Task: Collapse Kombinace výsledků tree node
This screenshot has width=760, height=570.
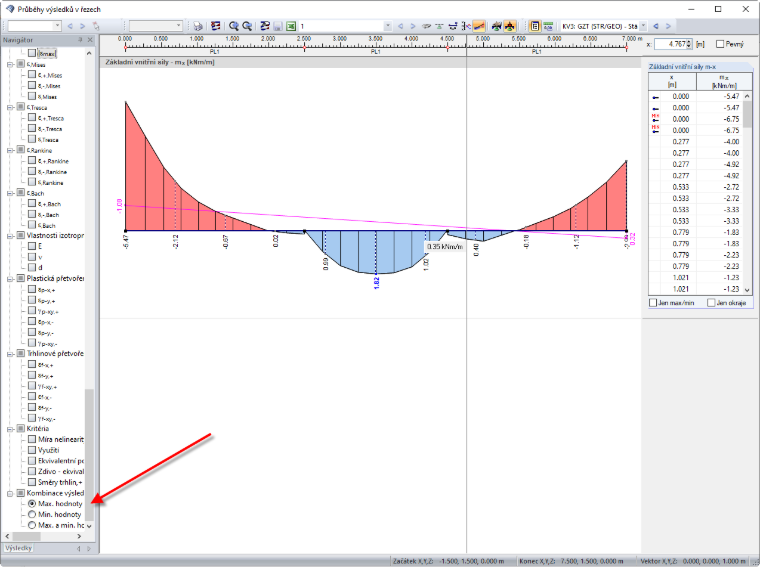Action: (x=10, y=493)
